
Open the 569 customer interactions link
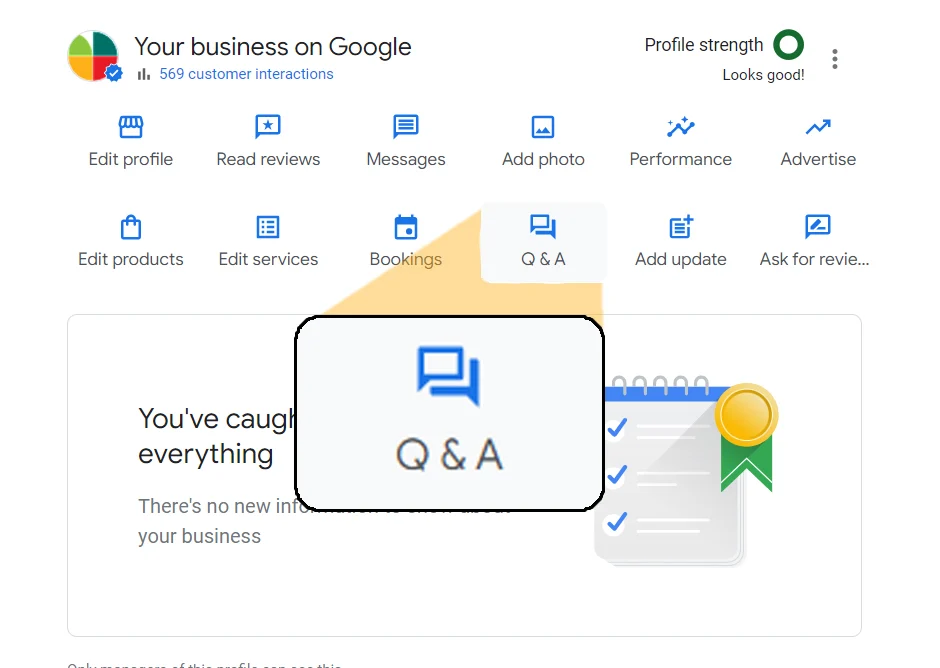[246, 74]
